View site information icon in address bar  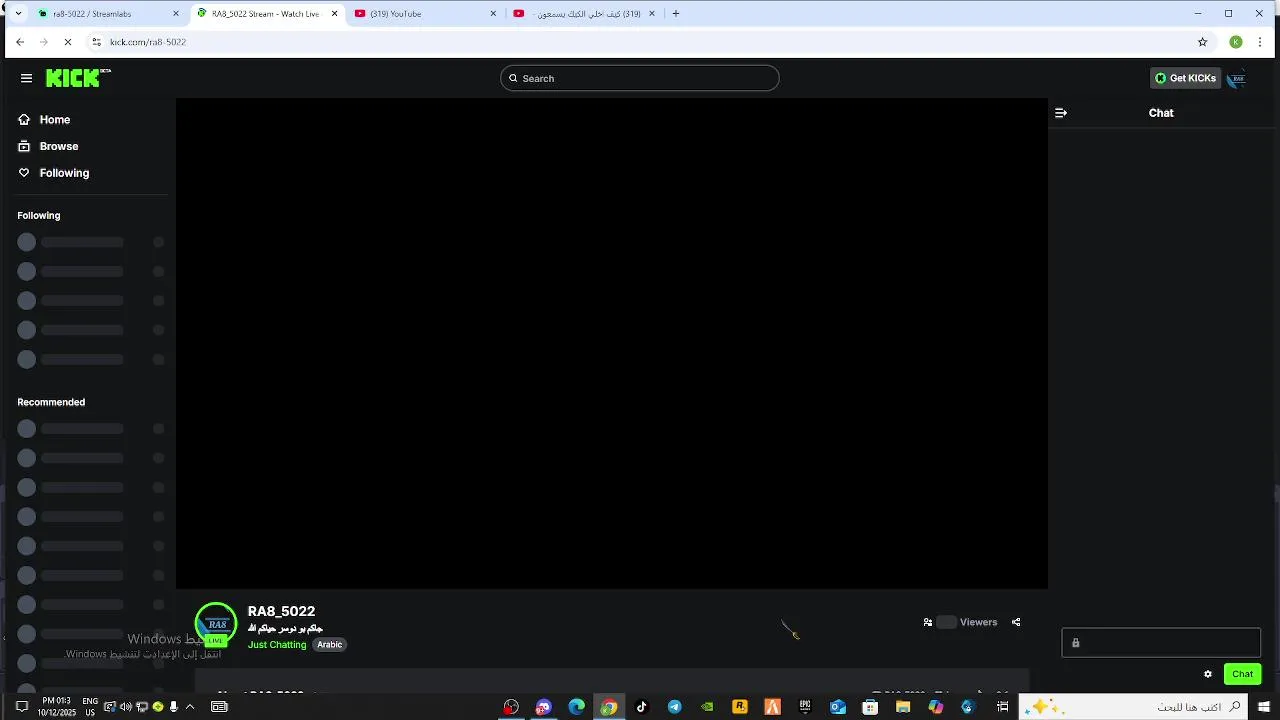point(96,42)
